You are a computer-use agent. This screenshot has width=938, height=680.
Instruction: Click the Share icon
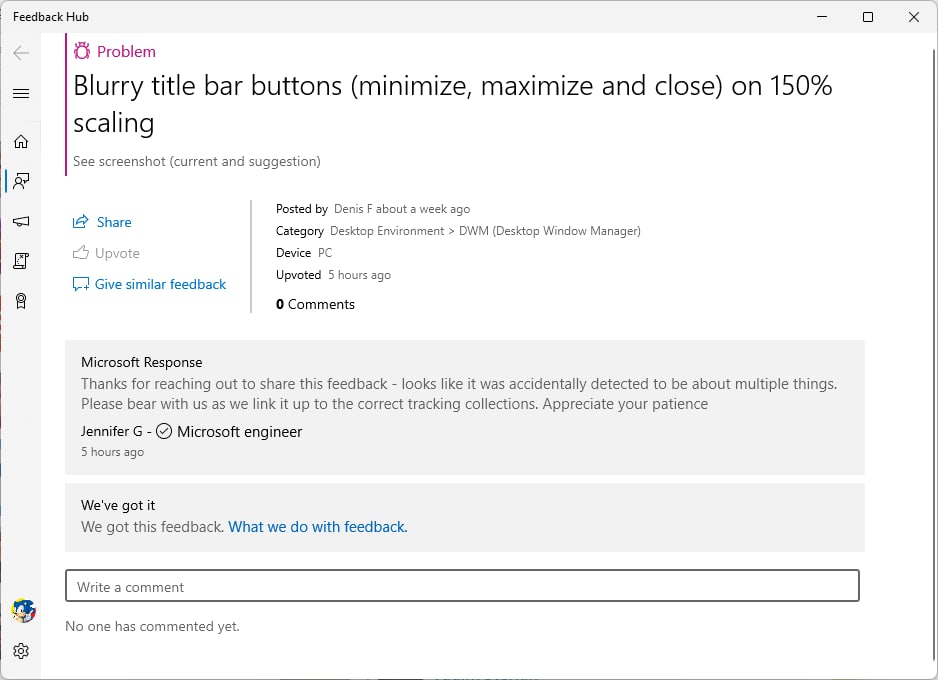81,222
